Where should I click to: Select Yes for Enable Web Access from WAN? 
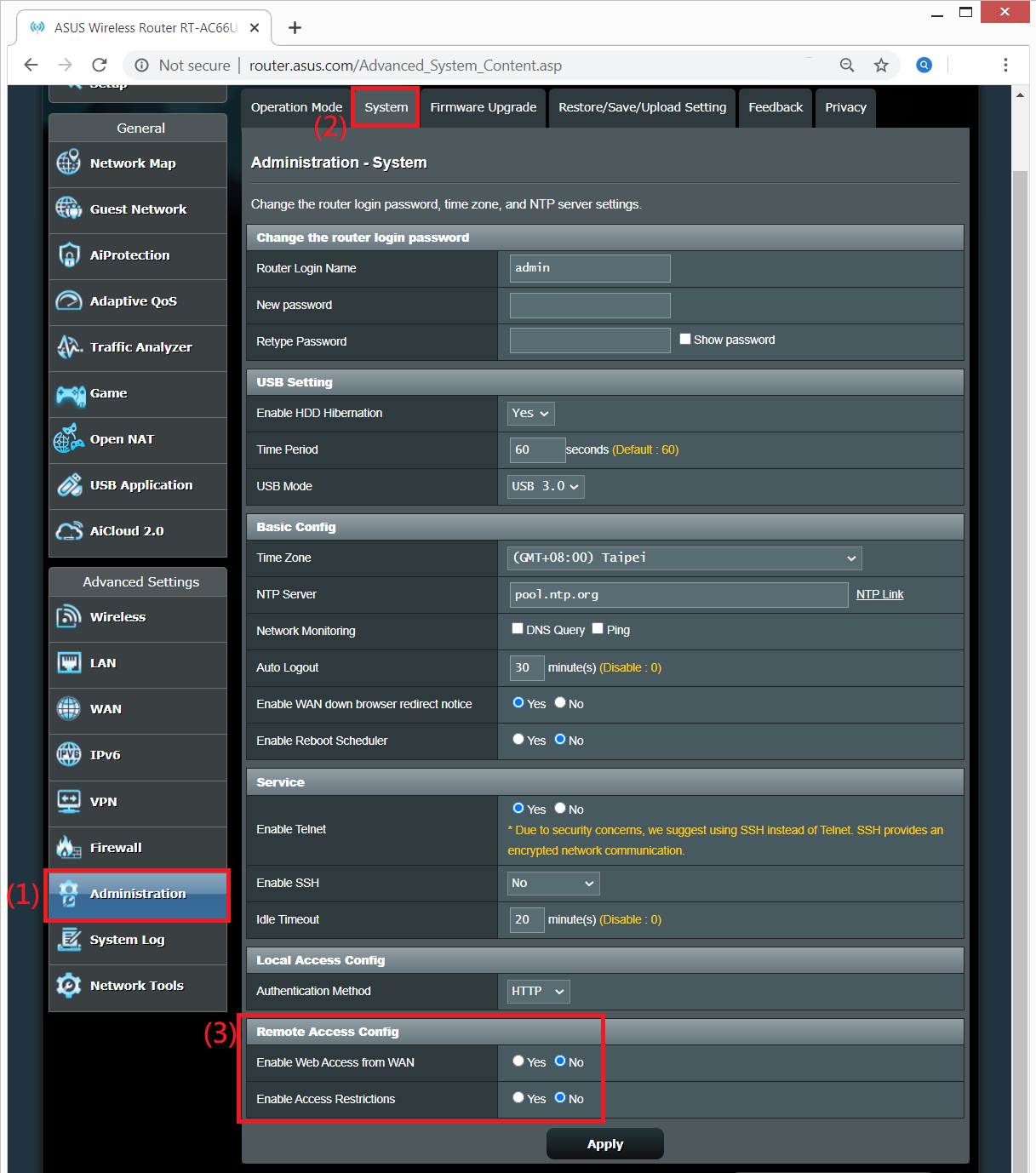tap(518, 1061)
